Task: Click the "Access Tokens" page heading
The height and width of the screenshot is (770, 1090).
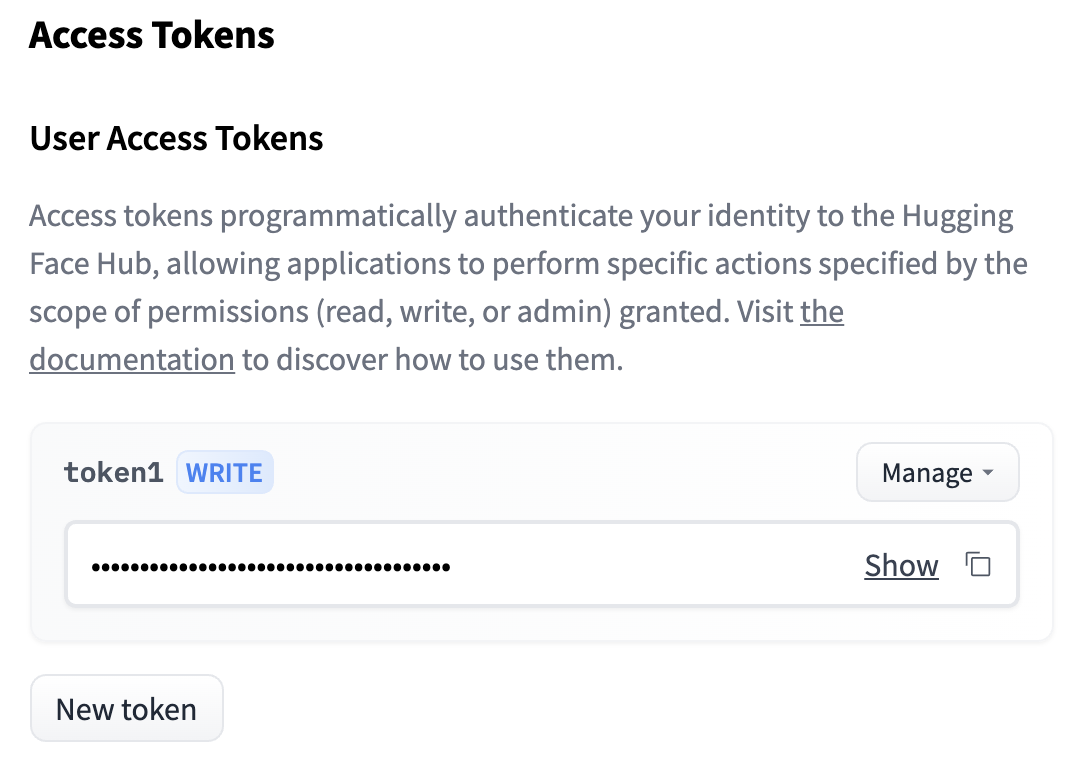Action: coord(152,35)
